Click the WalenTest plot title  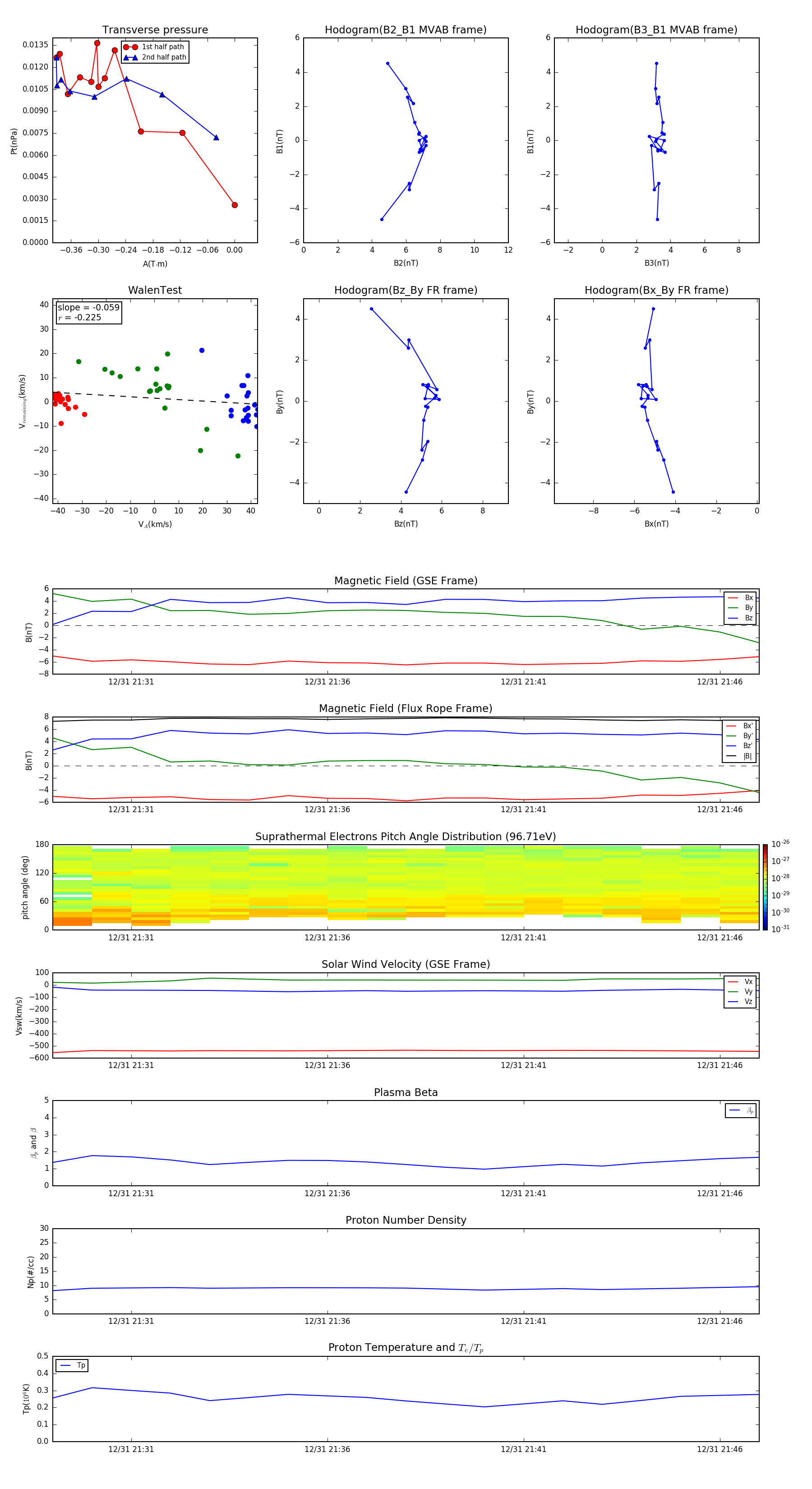[155, 290]
